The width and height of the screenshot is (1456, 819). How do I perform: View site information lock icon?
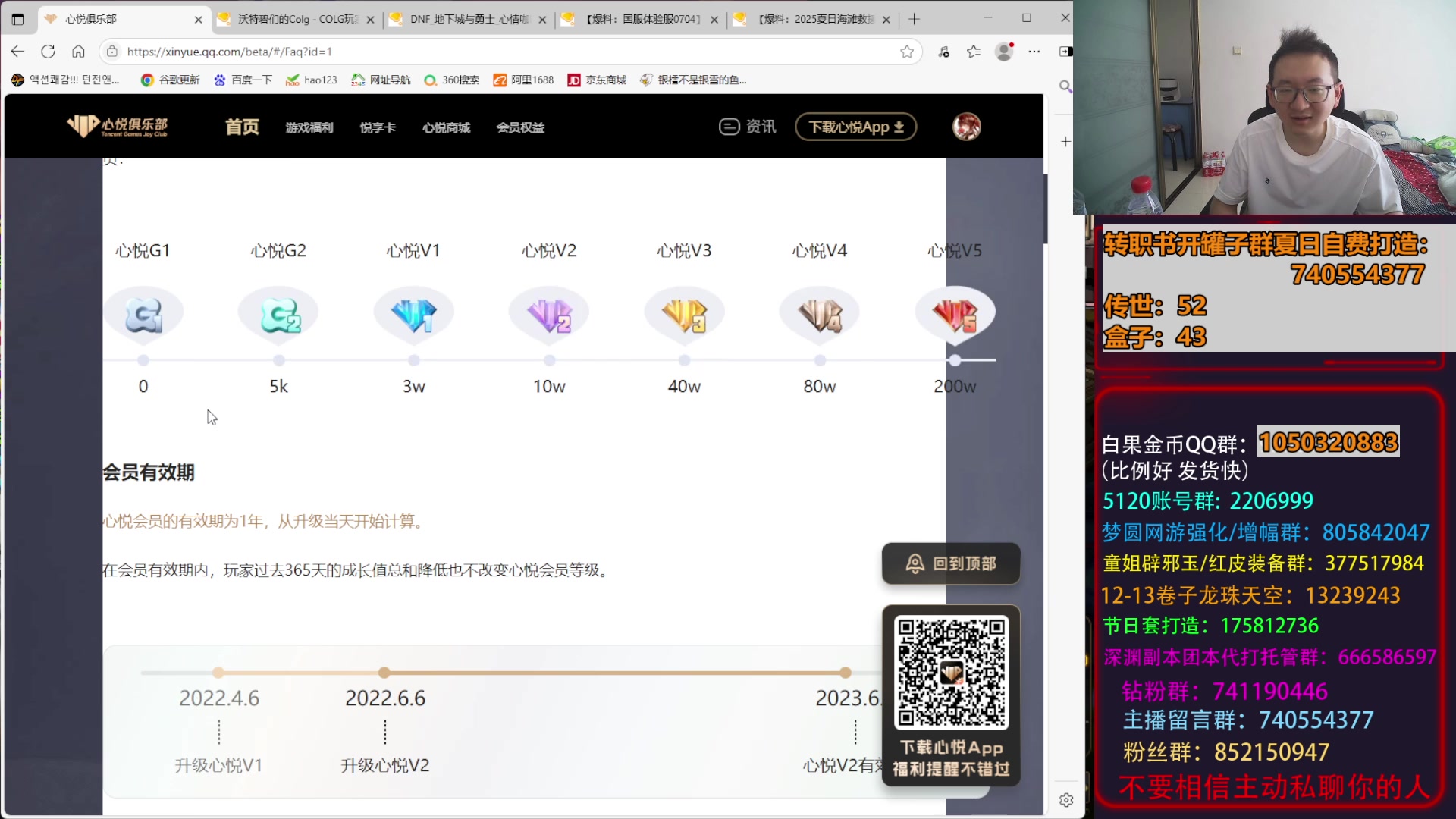pos(112,52)
